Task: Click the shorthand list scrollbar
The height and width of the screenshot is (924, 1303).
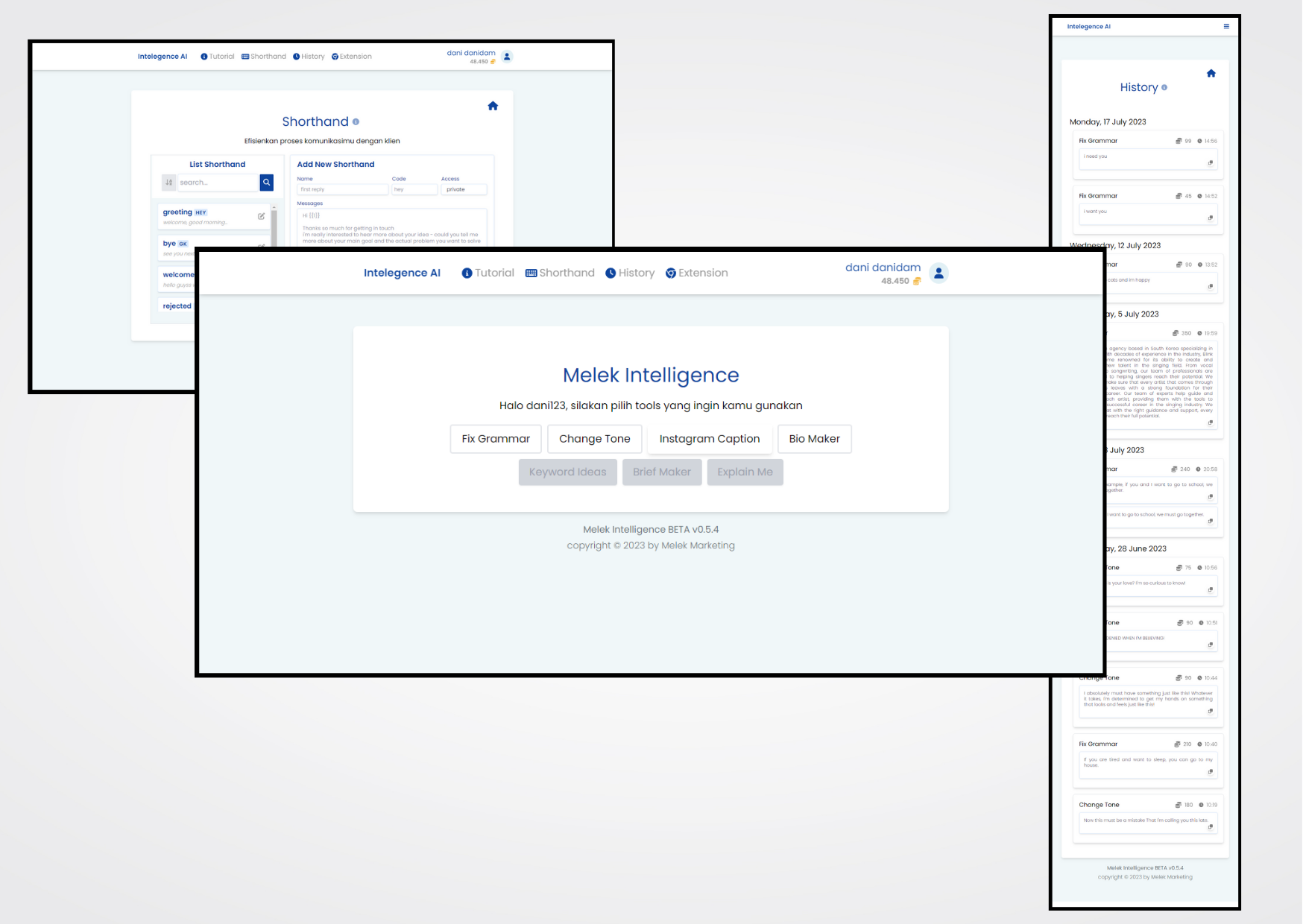Action: pos(274,226)
